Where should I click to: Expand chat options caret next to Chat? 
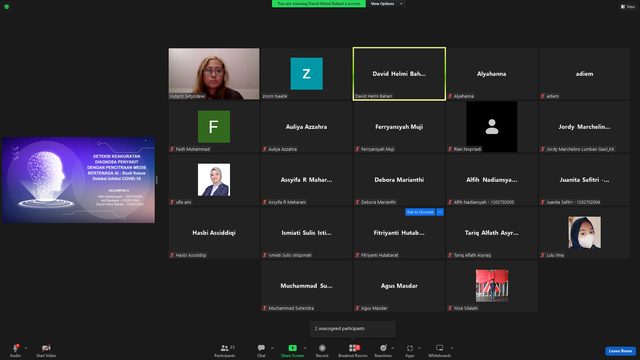point(272,348)
